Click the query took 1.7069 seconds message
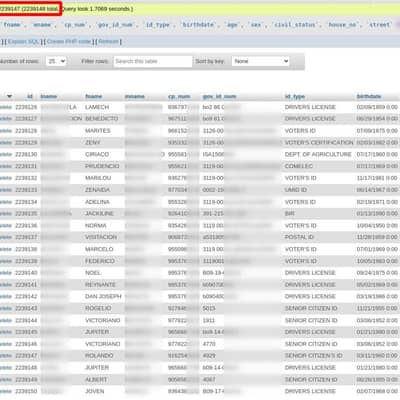Viewport: 400px width, 400px height. [x=97, y=9]
